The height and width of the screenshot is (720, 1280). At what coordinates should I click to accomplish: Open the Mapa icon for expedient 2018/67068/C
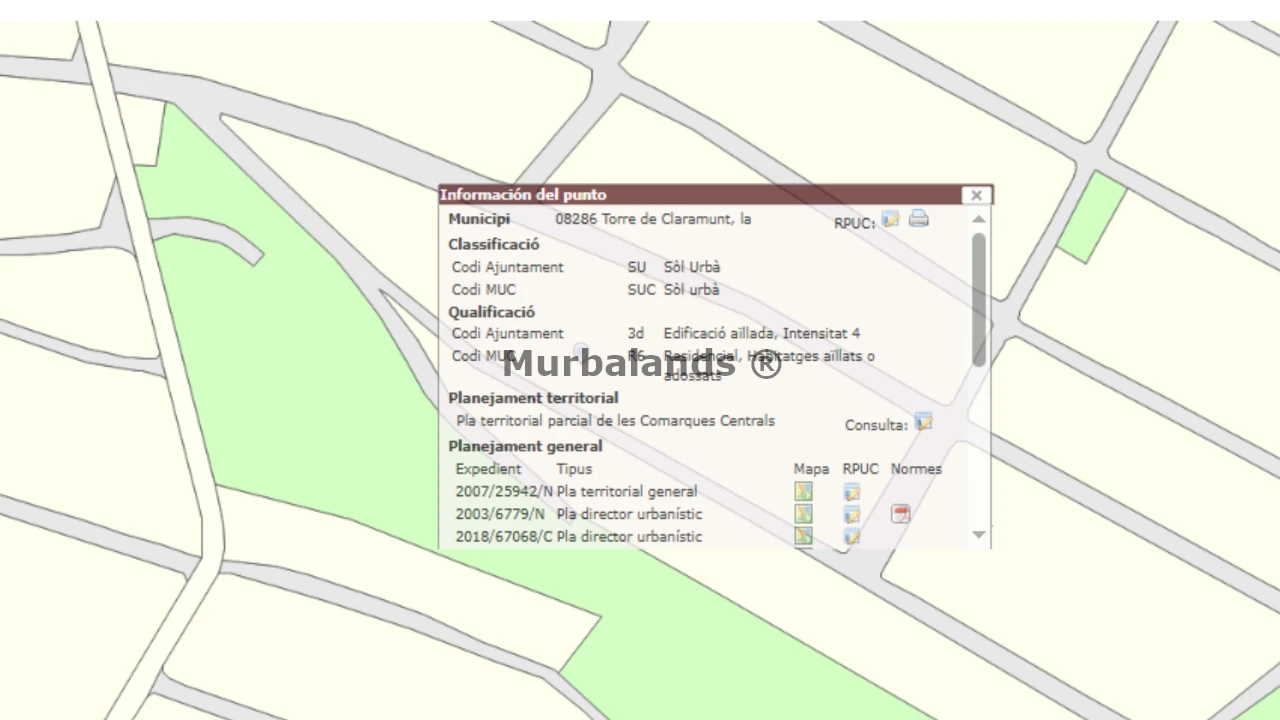click(803, 537)
